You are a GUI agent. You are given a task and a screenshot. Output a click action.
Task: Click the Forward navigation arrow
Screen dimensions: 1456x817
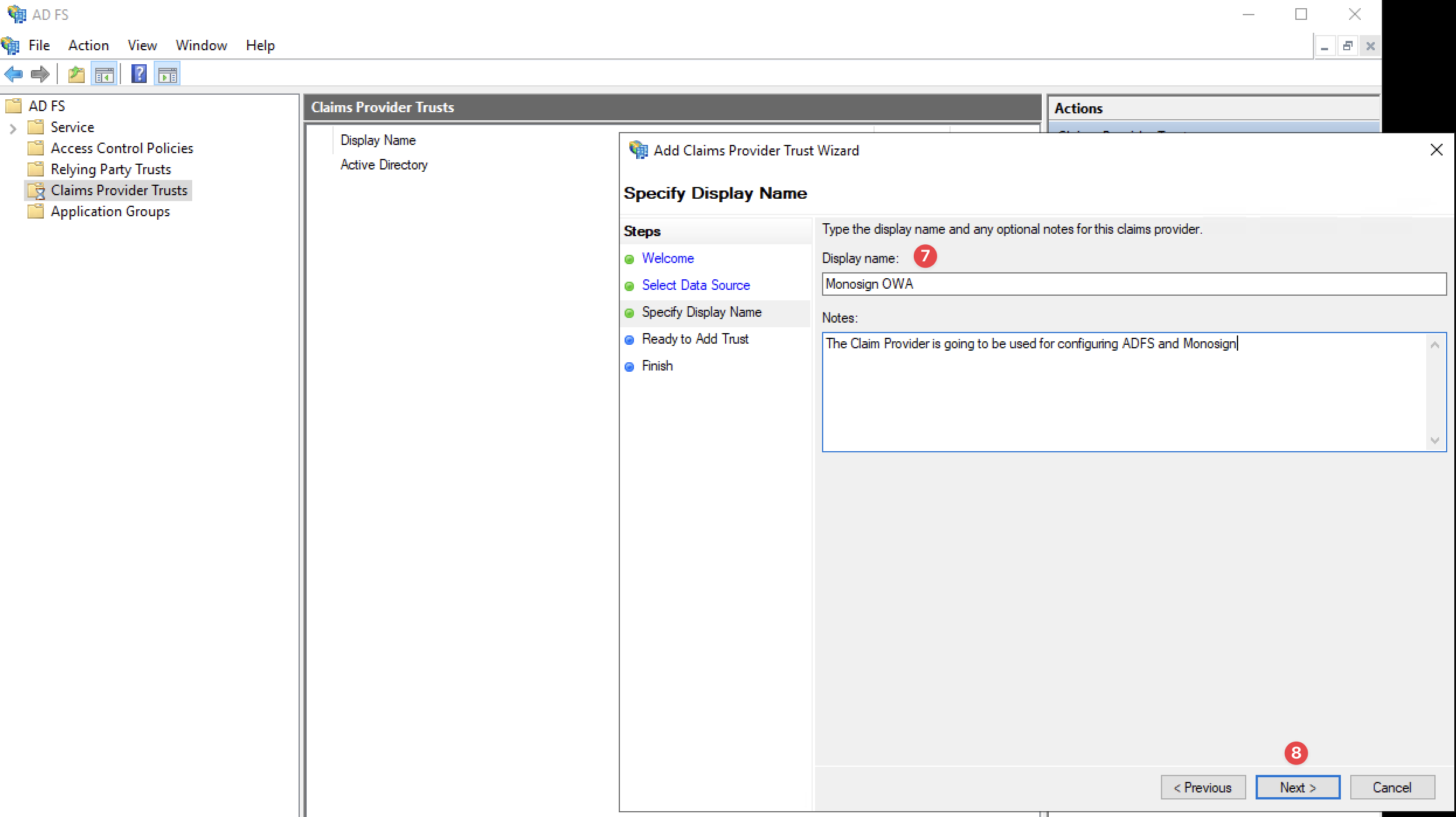click(40, 74)
